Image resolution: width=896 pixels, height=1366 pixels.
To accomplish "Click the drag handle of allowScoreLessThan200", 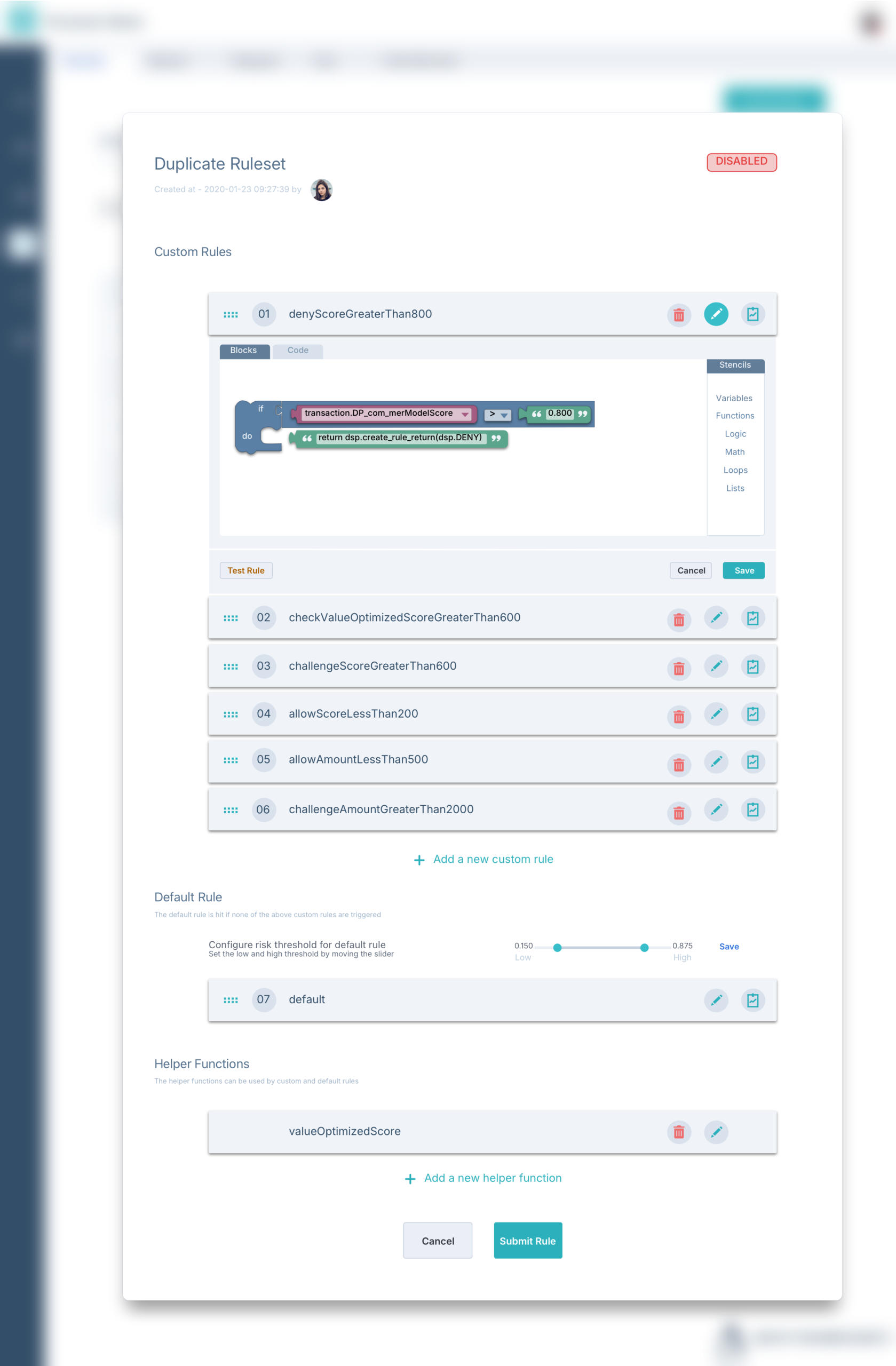I will [x=230, y=714].
